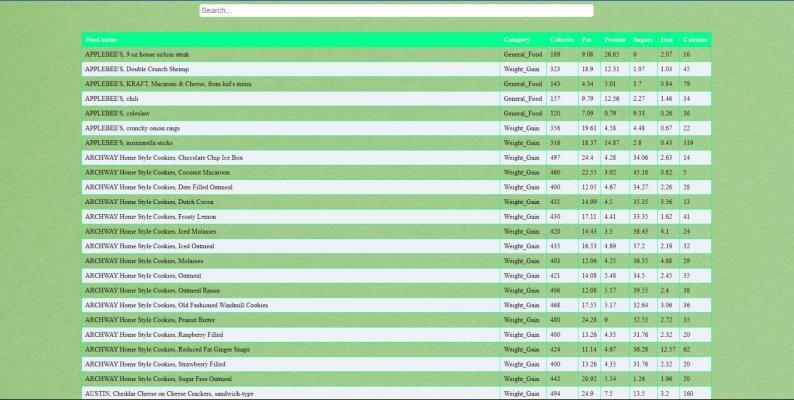Click fat value 9.79 in chili row
The width and height of the screenshot is (794, 400).
587,99
